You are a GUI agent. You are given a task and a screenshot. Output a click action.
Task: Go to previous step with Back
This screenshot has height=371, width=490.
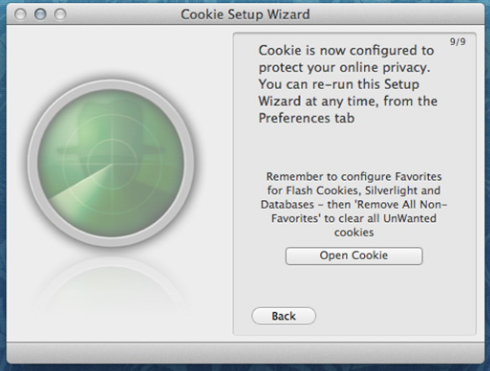pos(283,316)
